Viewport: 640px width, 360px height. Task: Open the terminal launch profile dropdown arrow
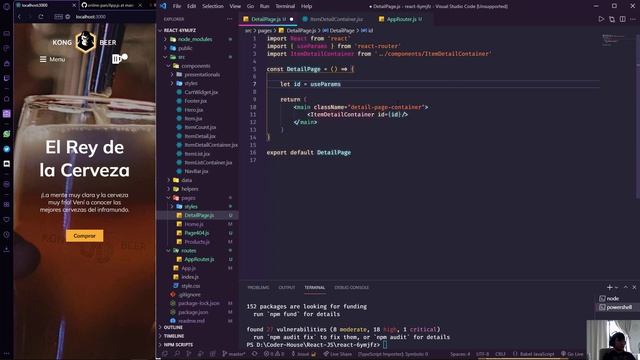pyautogui.click(x=616, y=287)
